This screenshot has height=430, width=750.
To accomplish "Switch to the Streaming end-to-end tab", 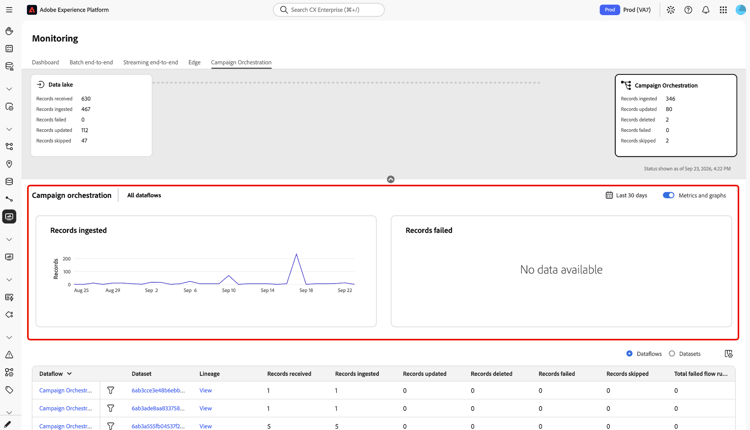I will (x=151, y=62).
